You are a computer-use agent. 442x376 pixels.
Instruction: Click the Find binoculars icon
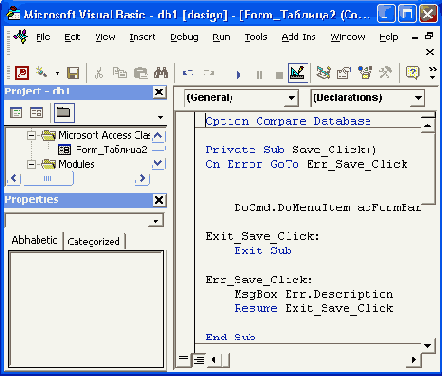coord(161,73)
